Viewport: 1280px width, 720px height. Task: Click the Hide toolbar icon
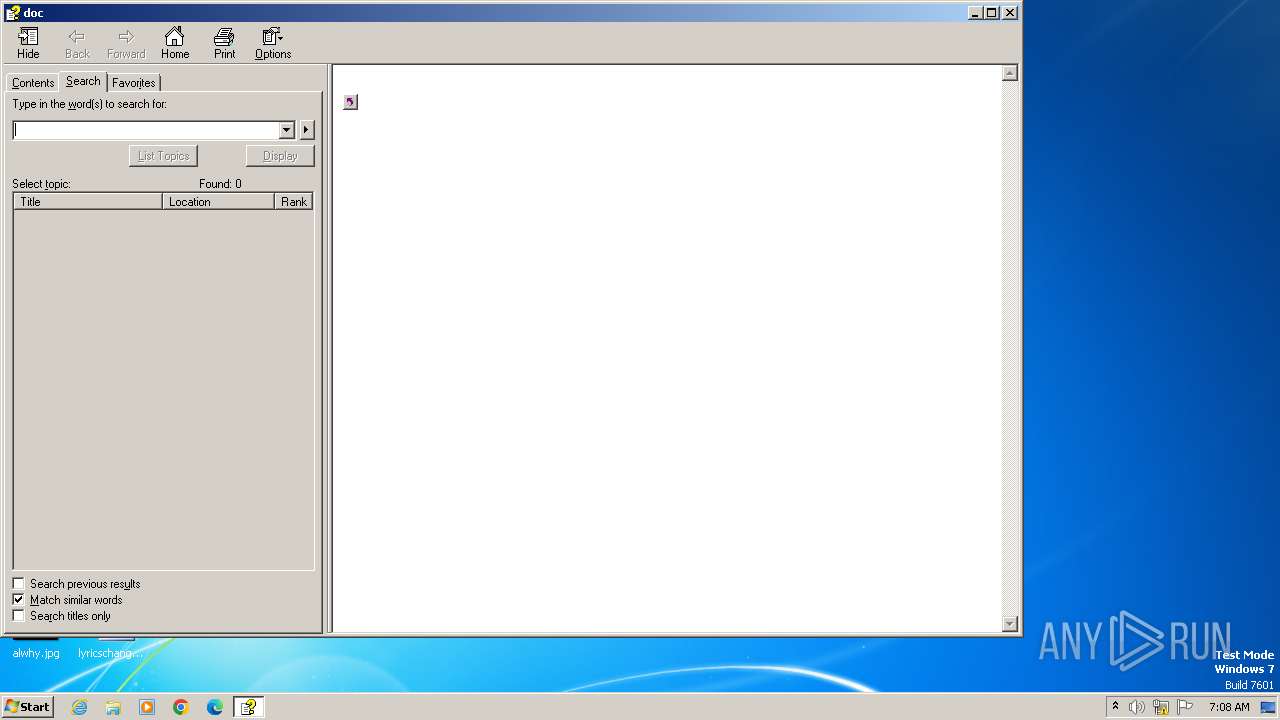pos(28,43)
